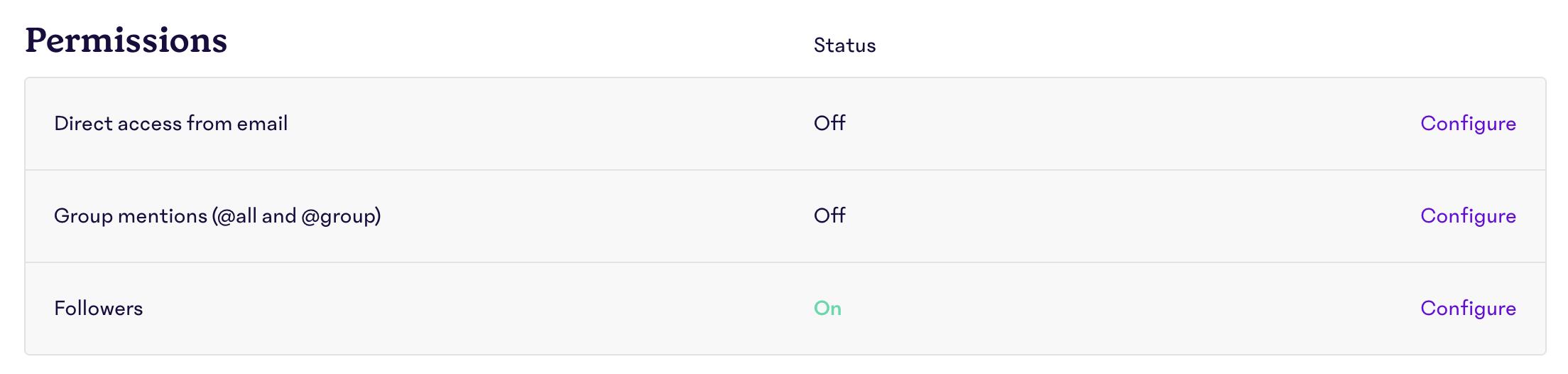Screen dimensions: 1568x374
Task: Select the Followers permission label
Action: pos(98,309)
